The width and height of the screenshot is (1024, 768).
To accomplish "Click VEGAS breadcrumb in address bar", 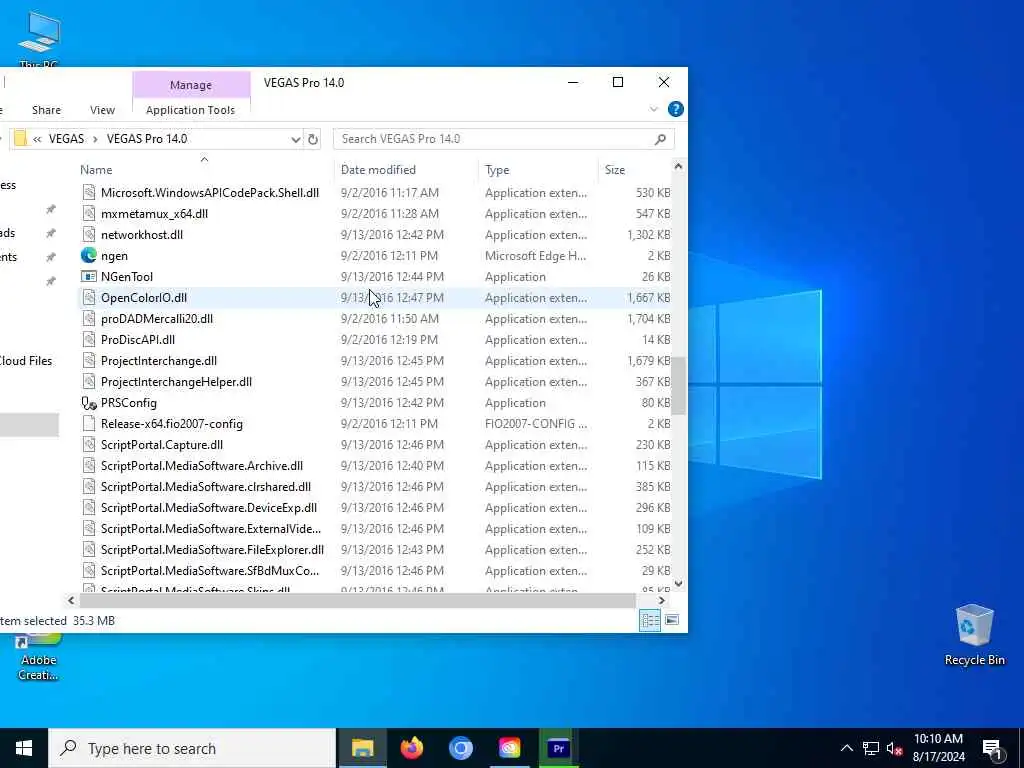I will pos(66,138).
